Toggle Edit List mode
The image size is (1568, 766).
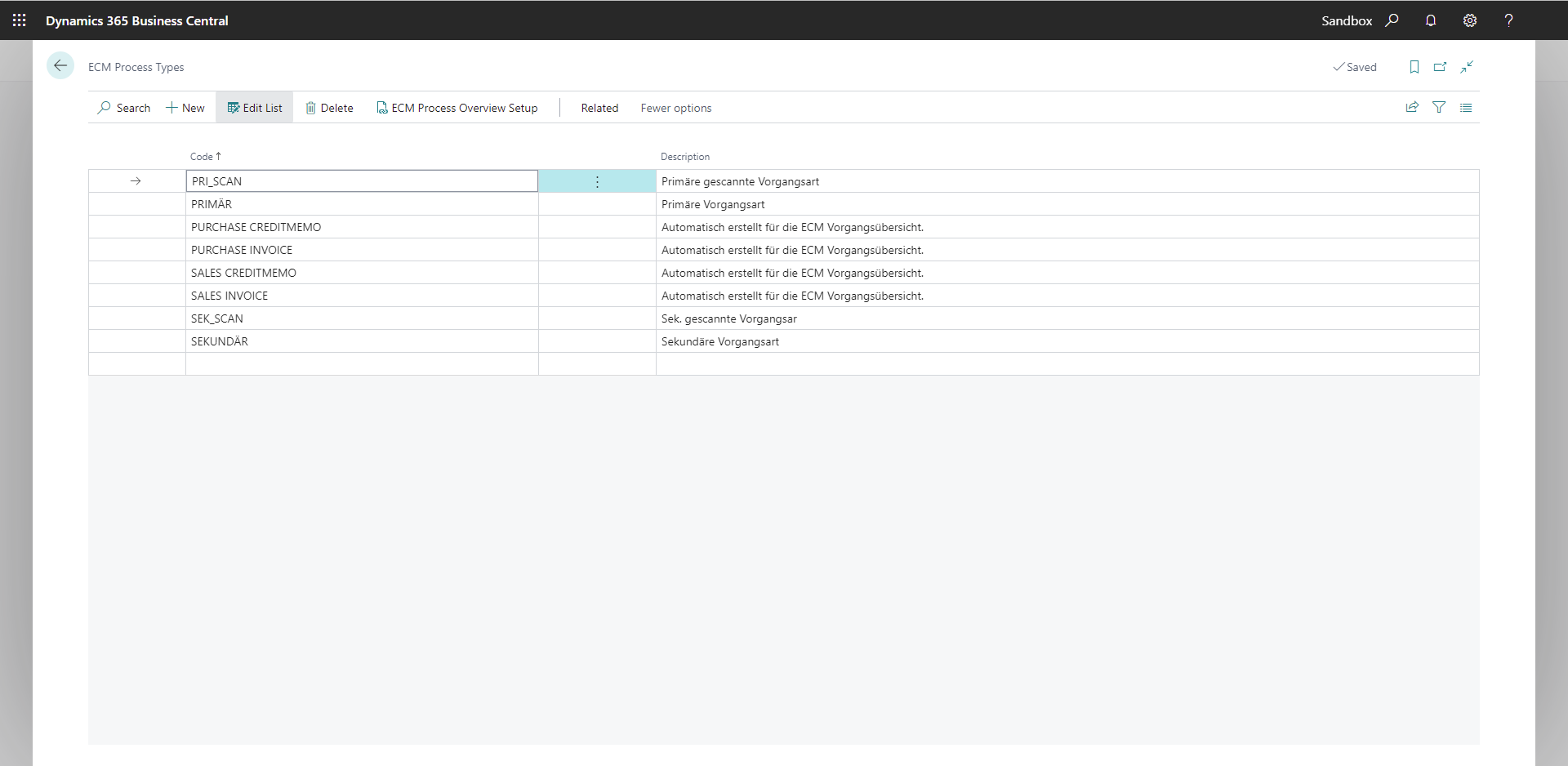(255, 108)
